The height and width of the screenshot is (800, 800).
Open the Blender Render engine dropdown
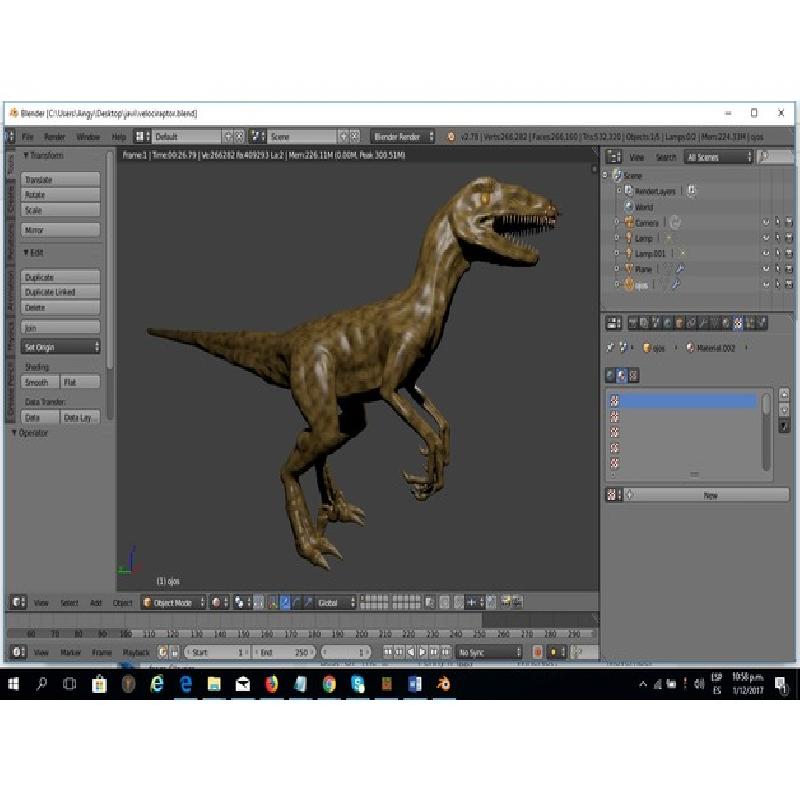point(403,136)
